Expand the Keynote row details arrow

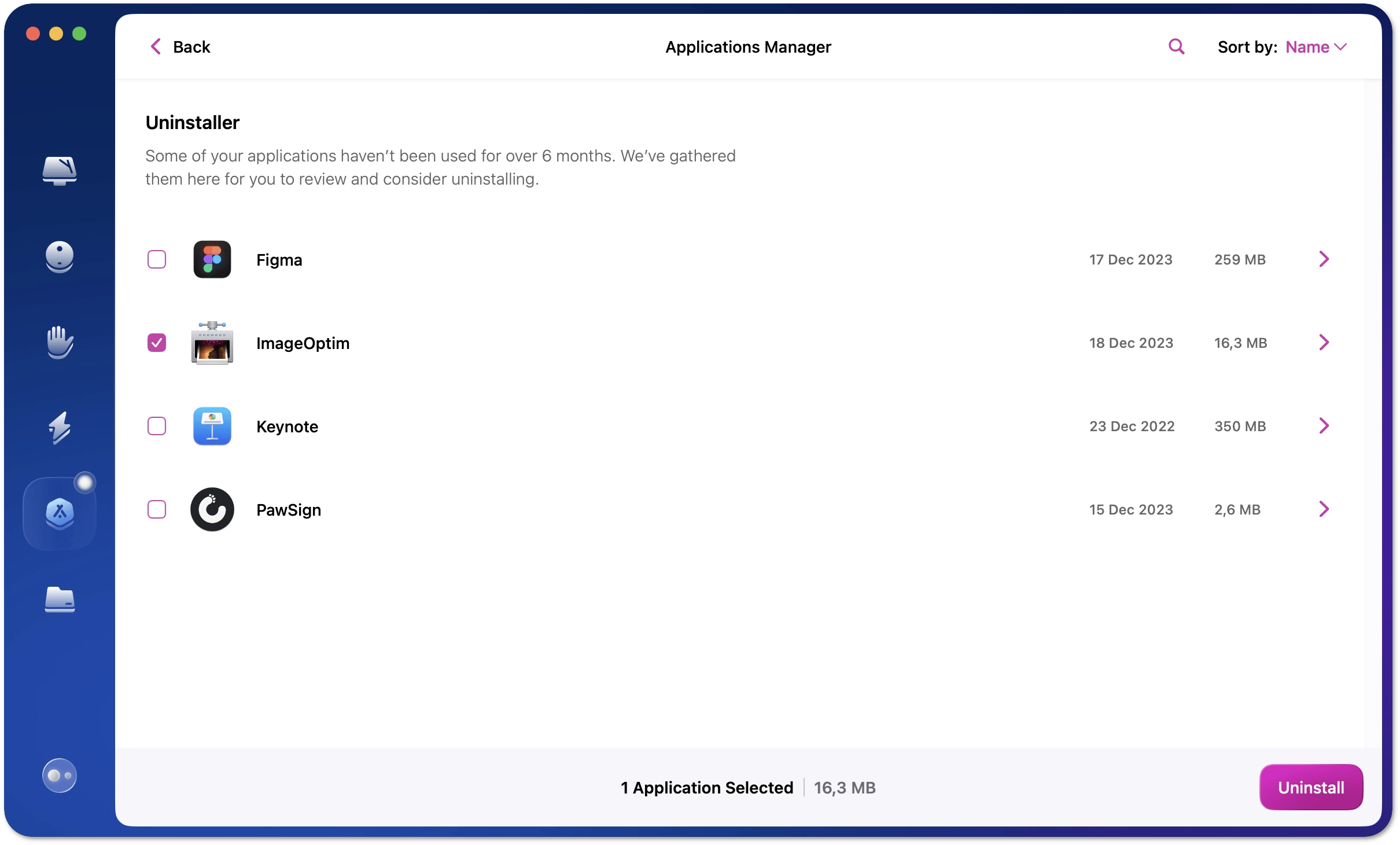coord(1324,425)
